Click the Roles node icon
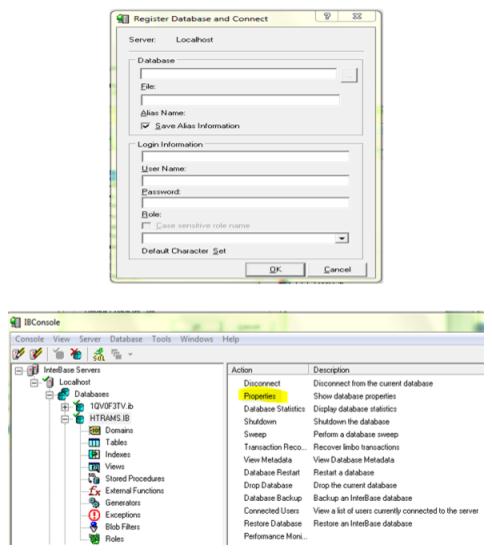This screenshot has height=555, width=492. (x=95, y=539)
